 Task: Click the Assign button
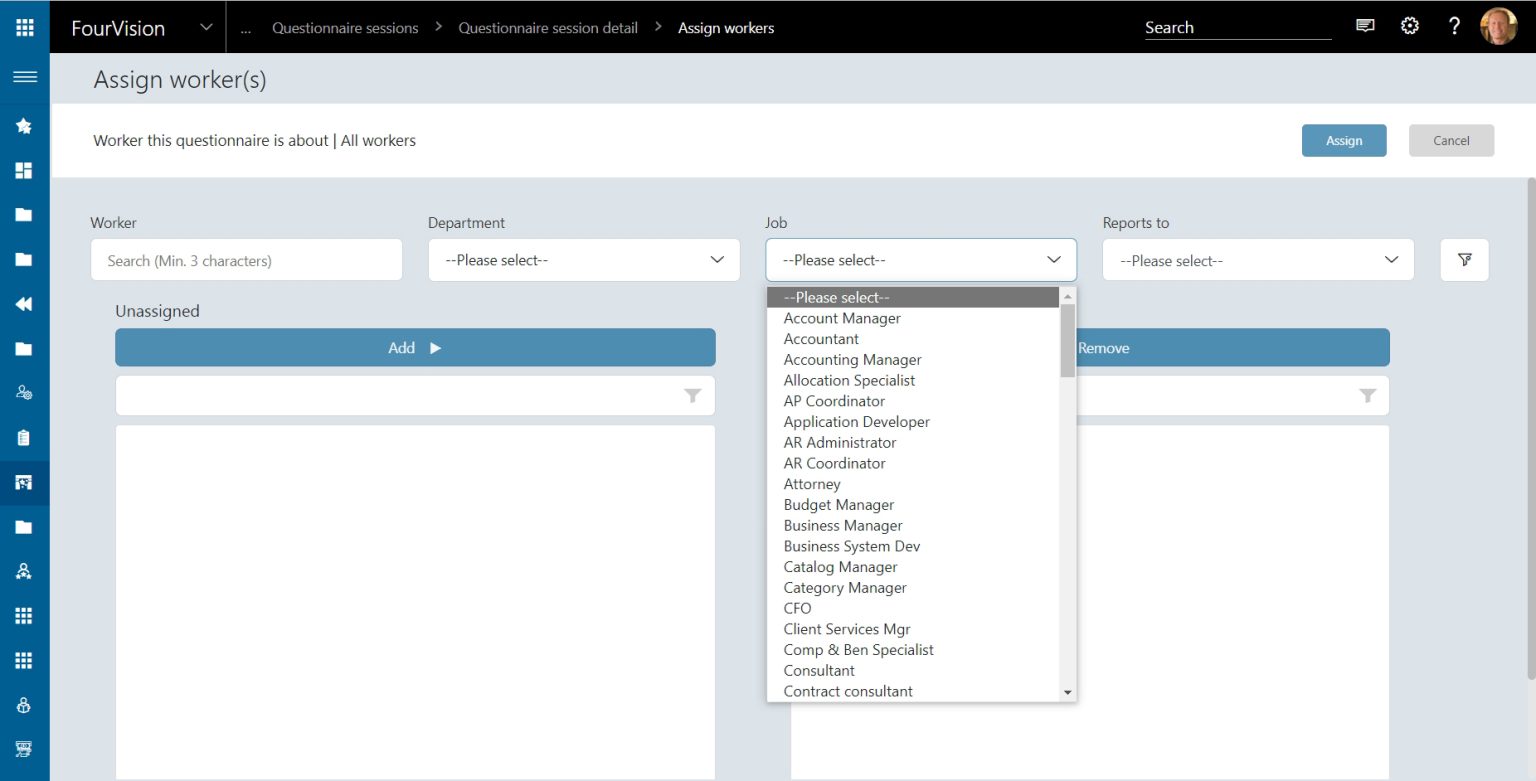pyautogui.click(x=1343, y=141)
